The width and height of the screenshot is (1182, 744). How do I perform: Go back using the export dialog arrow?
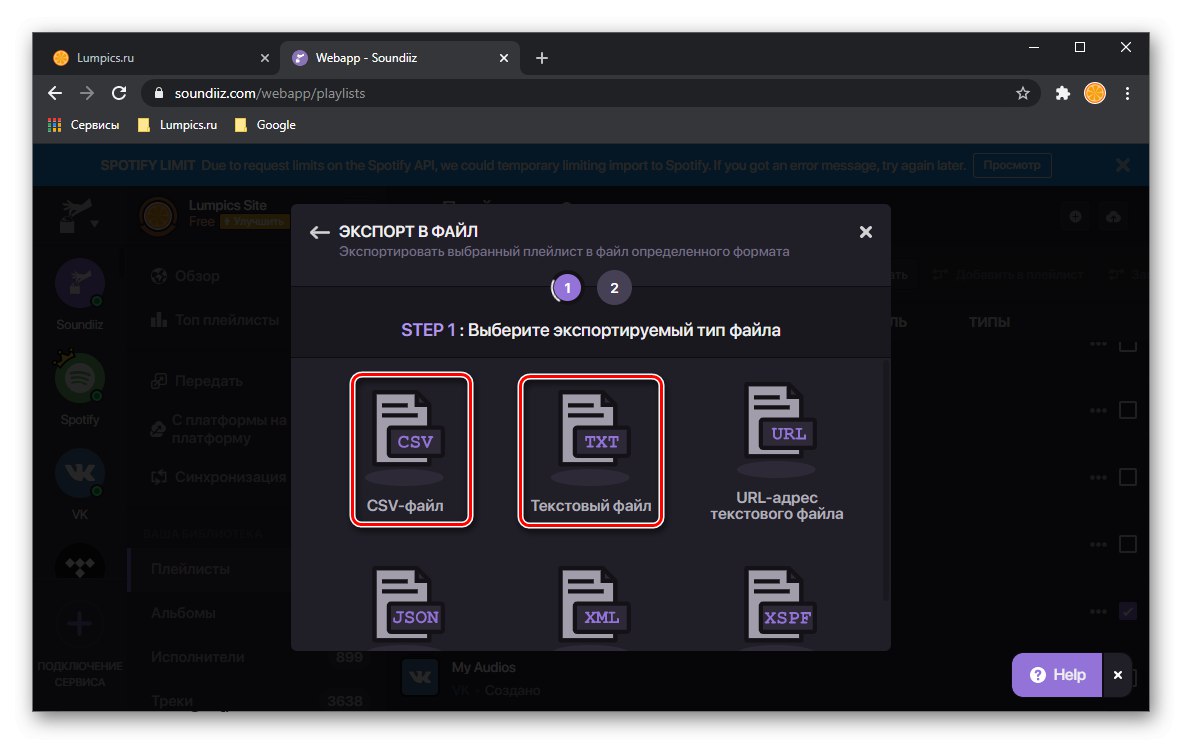tap(320, 232)
